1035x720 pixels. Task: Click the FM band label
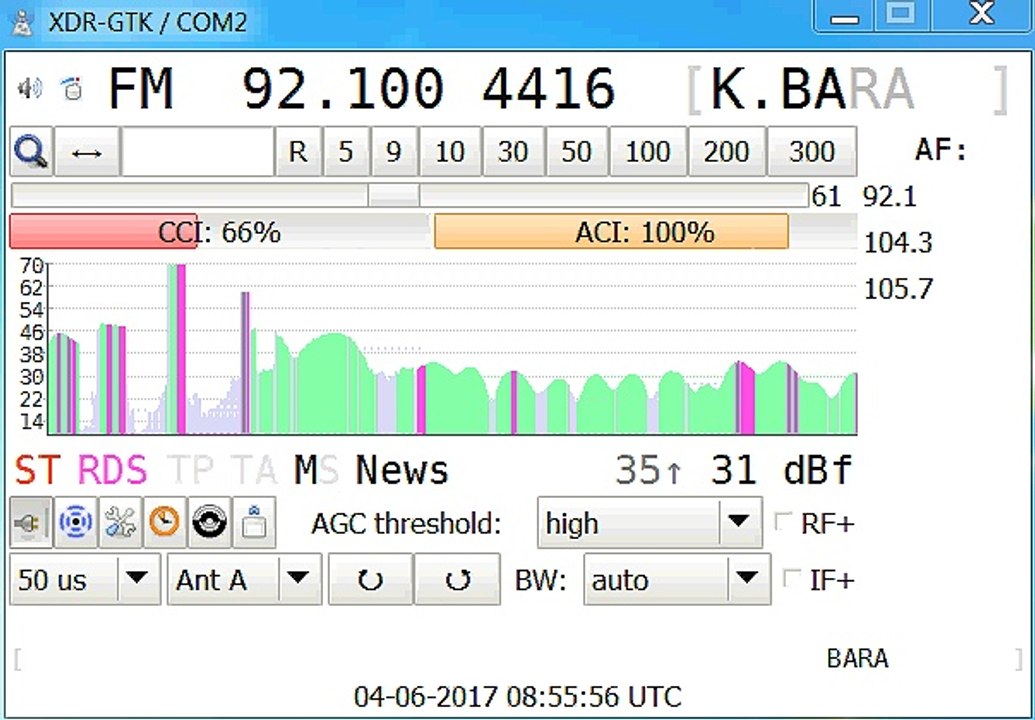[141, 88]
